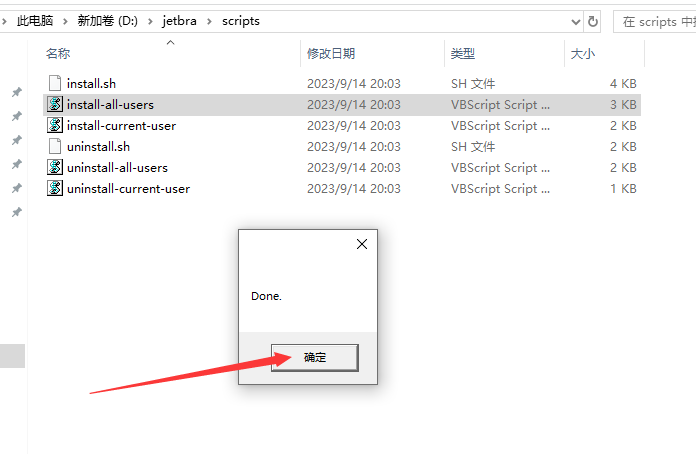696x454 pixels.
Task: Click the SH 文件 type of install.sh
Action: click(x=473, y=83)
